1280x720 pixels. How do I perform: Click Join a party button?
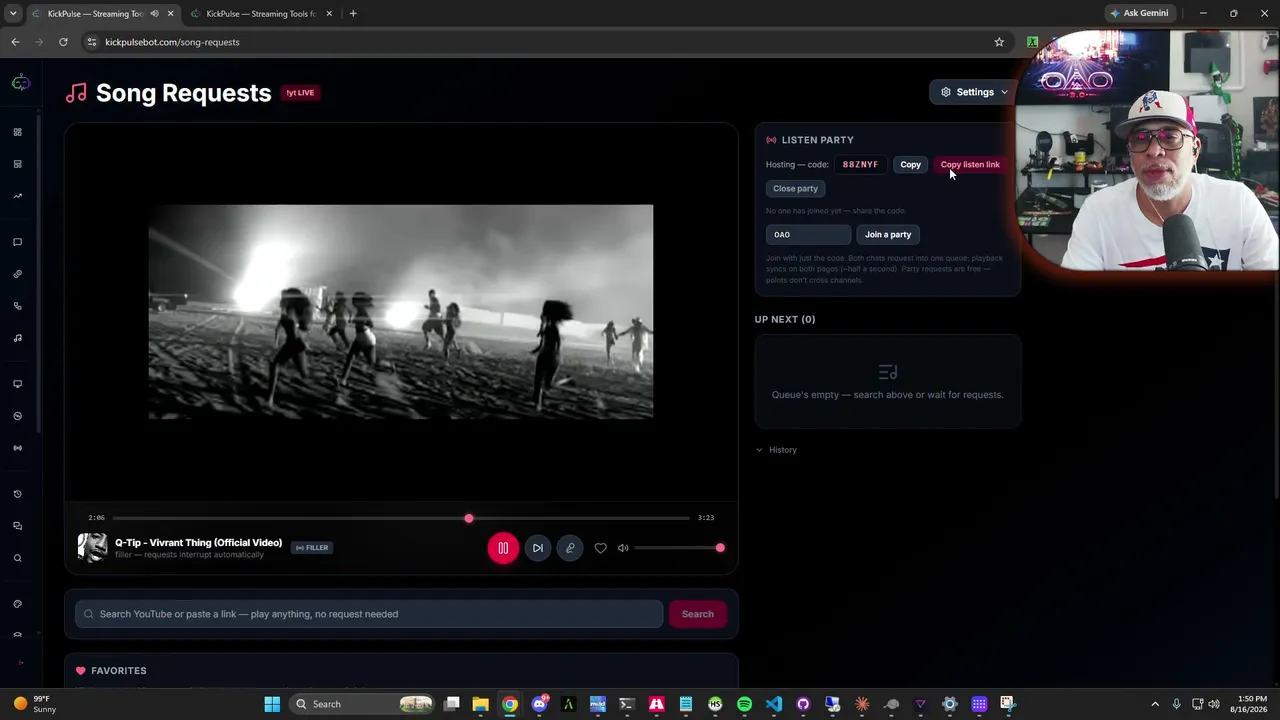pos(888,234)
